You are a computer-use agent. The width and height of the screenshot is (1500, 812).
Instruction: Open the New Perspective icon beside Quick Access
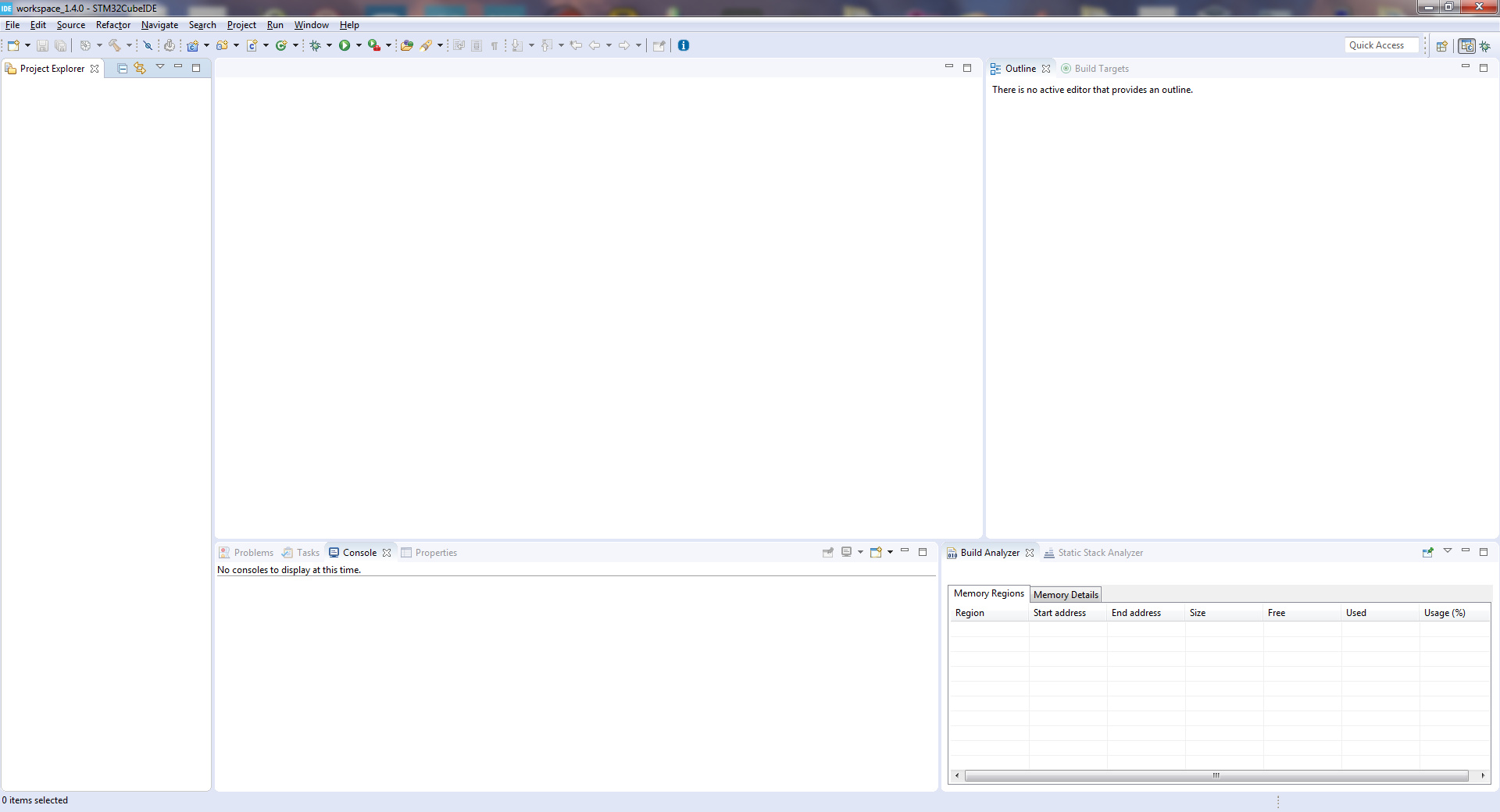(1442, 45)
